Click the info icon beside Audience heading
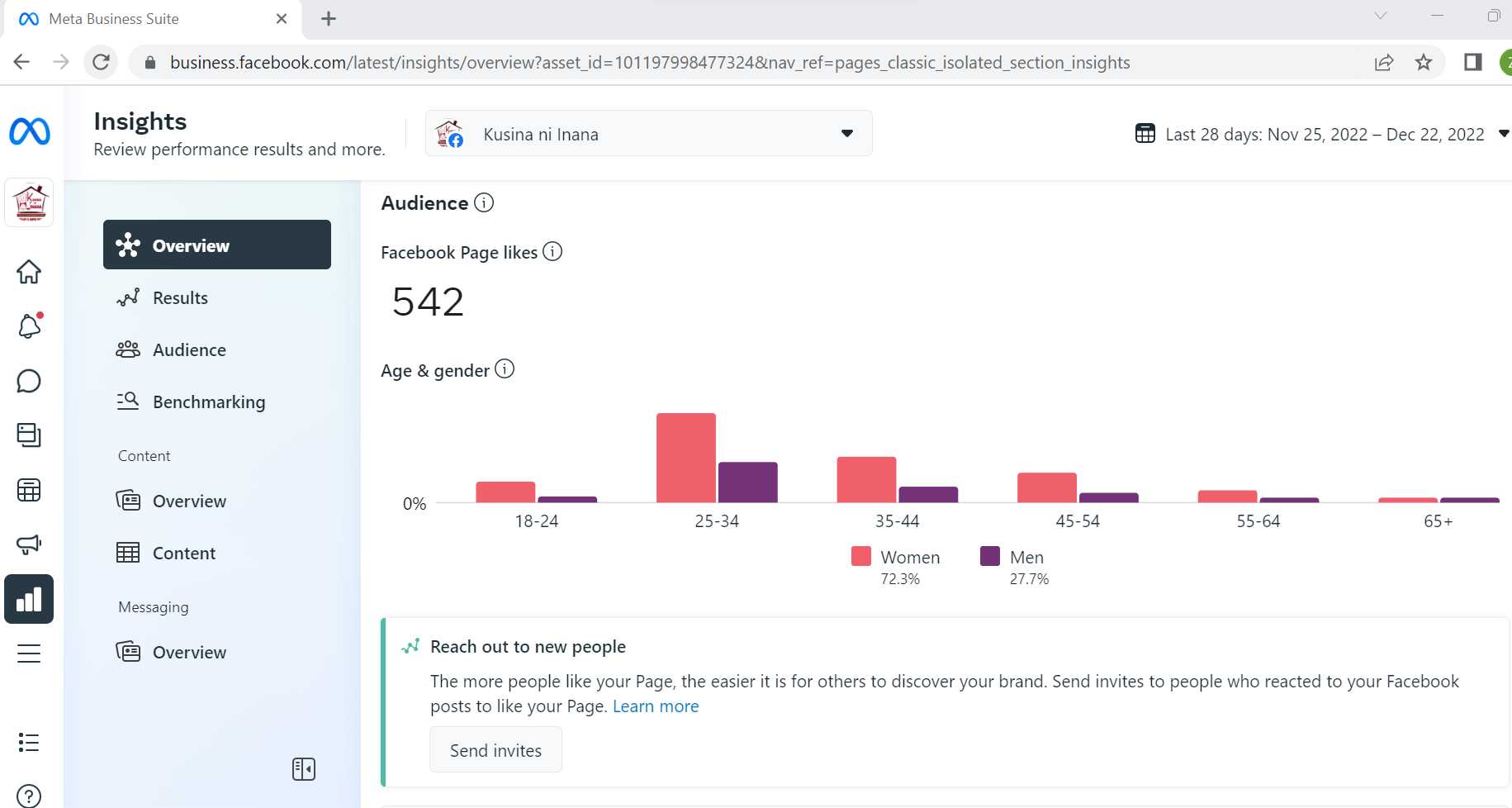Viewport: 1512px width, 808px height. (x=484, y=202)
